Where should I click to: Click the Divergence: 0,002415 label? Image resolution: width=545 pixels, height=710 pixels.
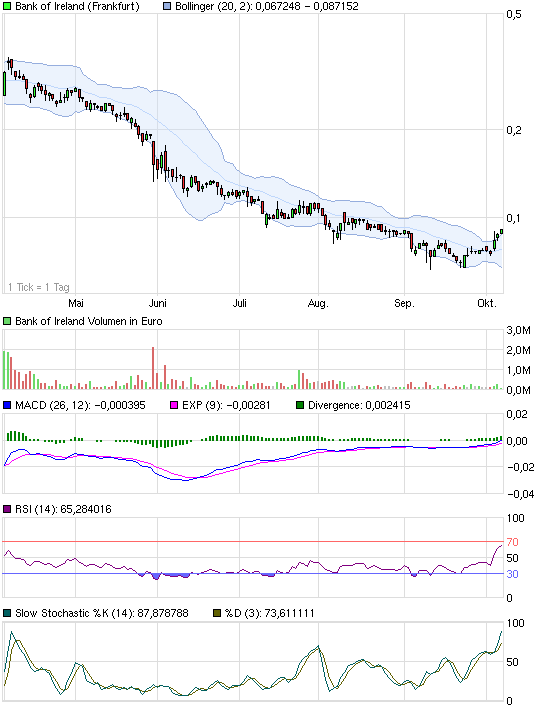pos(359,405)
